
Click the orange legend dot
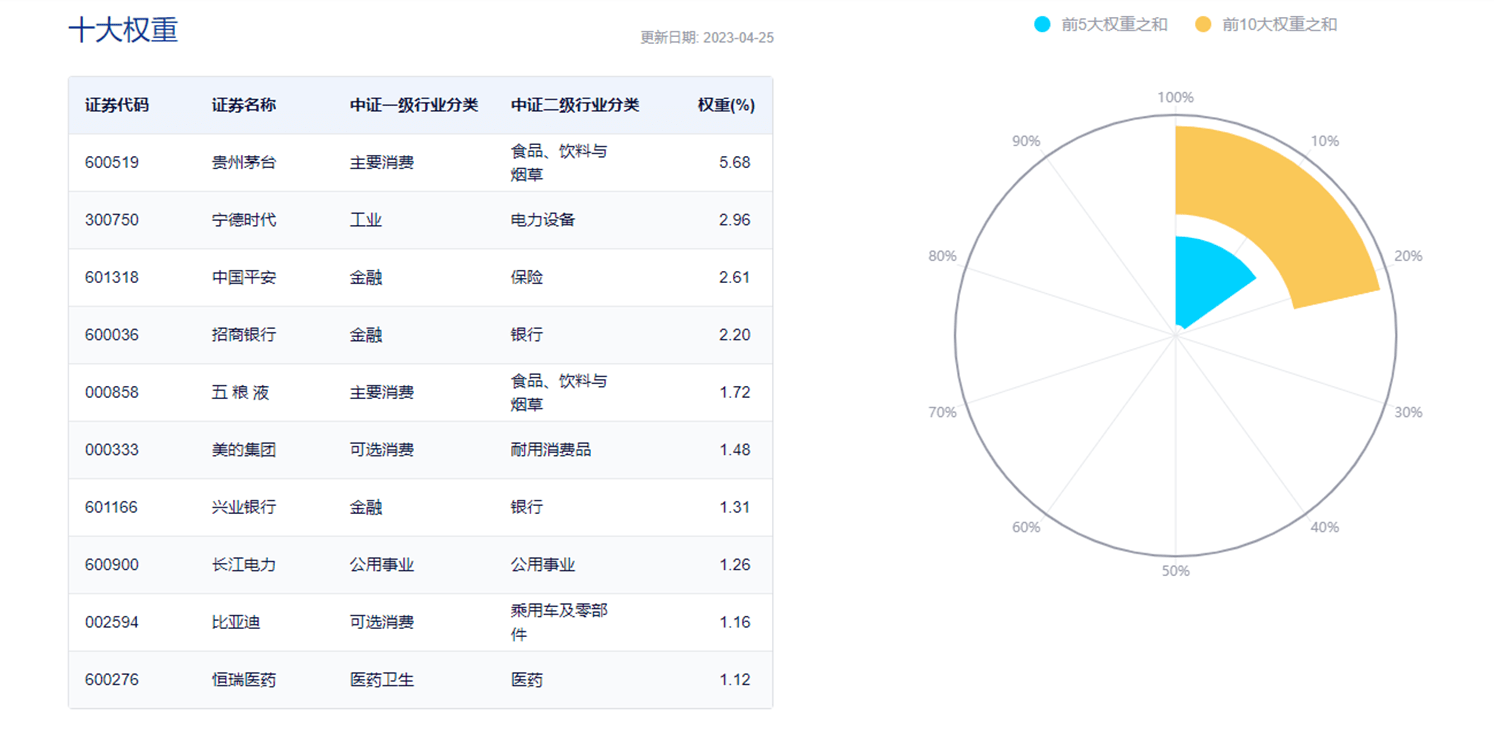pyautogui.click(x=1204, y=24)
